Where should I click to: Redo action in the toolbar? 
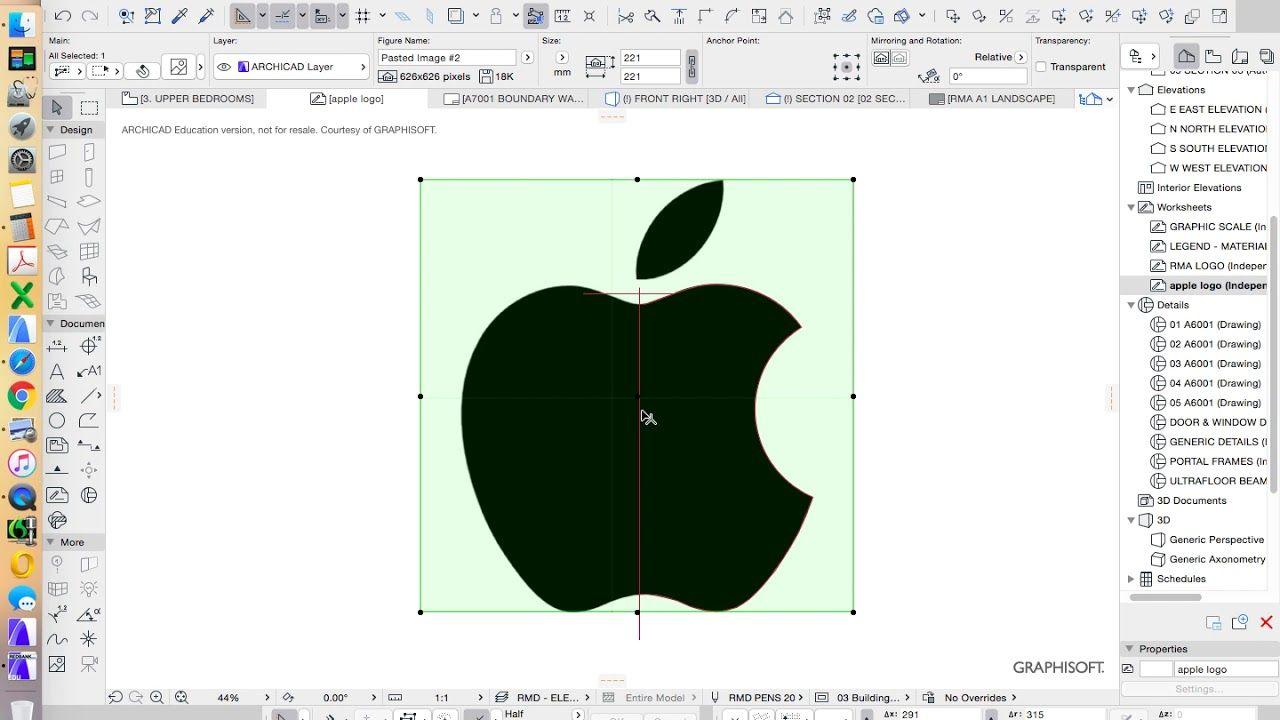tap(90, 15)
